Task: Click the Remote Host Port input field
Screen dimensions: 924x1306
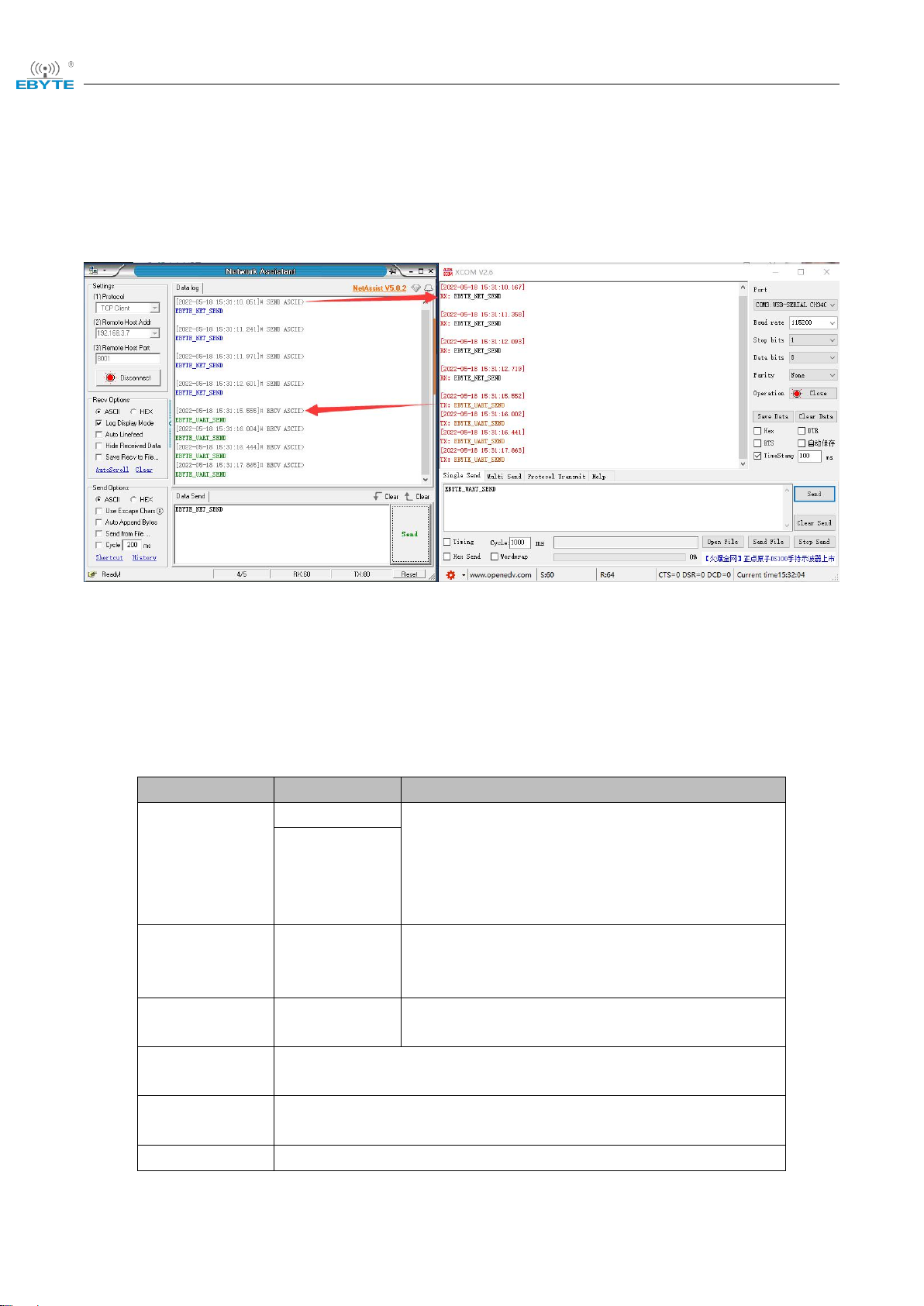Action: pos(127,359)
